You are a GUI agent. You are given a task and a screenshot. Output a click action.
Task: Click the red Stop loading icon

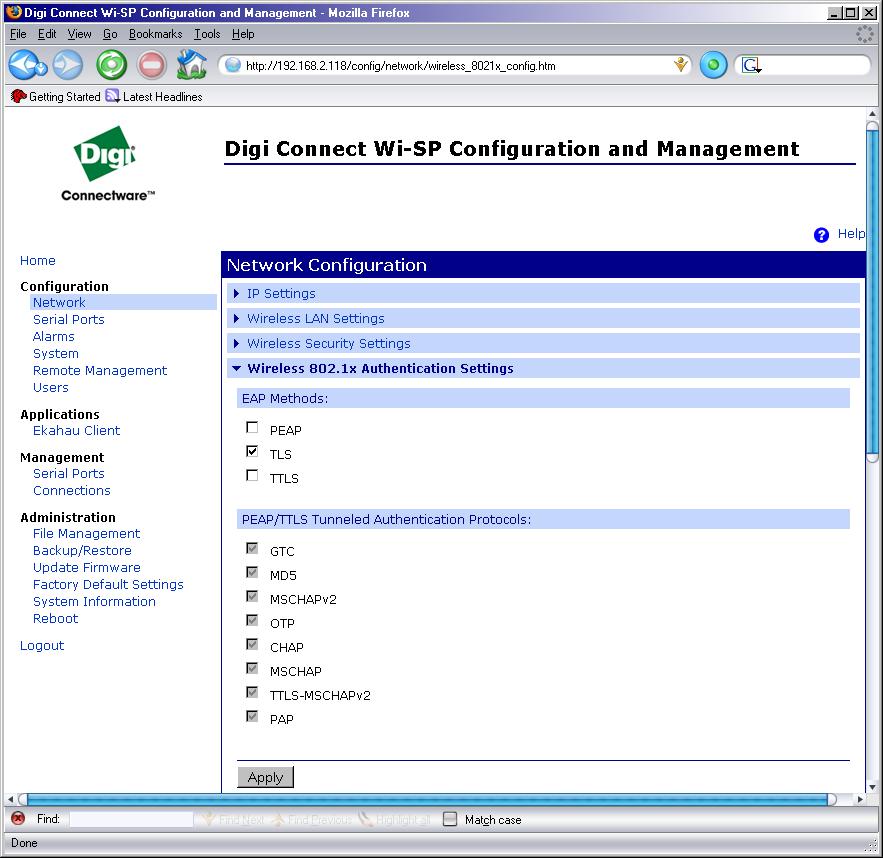click(x=151, y=66)
